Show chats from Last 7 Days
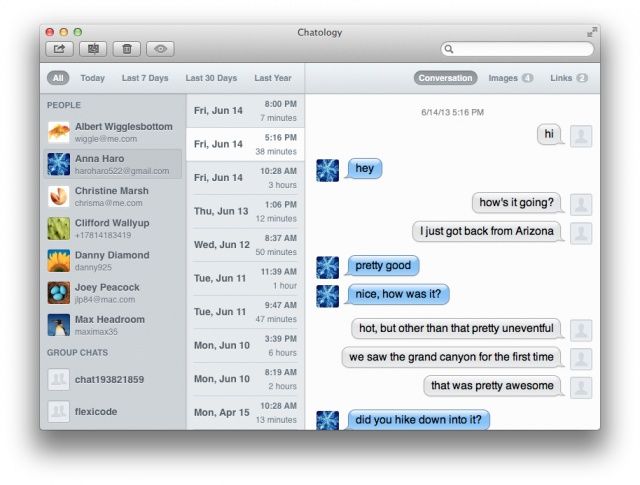Viewport: 640px width, 485px height. 145,78
